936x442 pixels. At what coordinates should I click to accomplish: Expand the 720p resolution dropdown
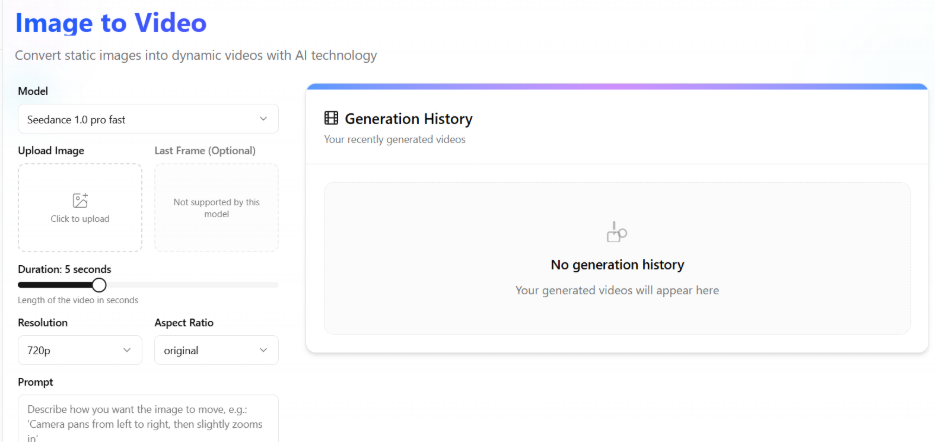point(79,350)
